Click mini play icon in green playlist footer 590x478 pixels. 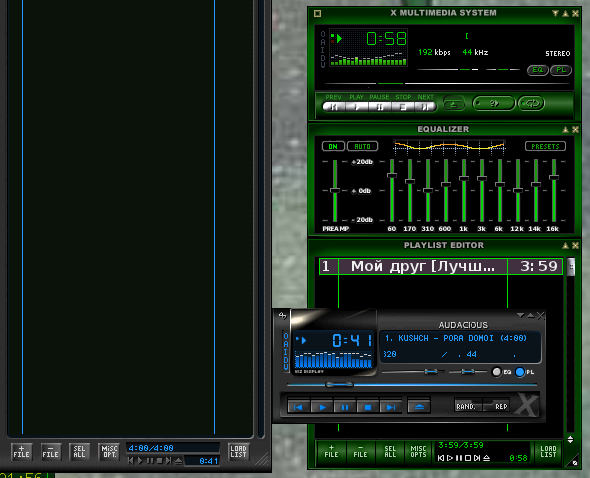pos(450,458)
